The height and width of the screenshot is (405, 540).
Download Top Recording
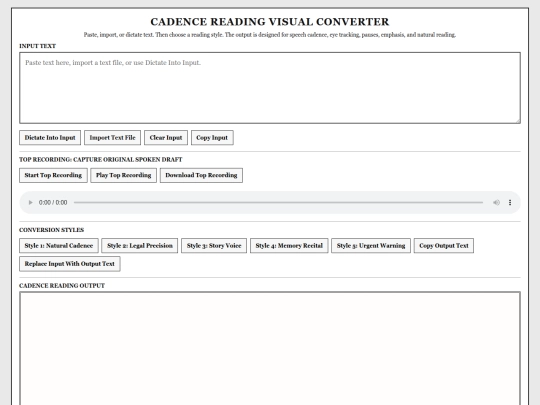point(201,175)
